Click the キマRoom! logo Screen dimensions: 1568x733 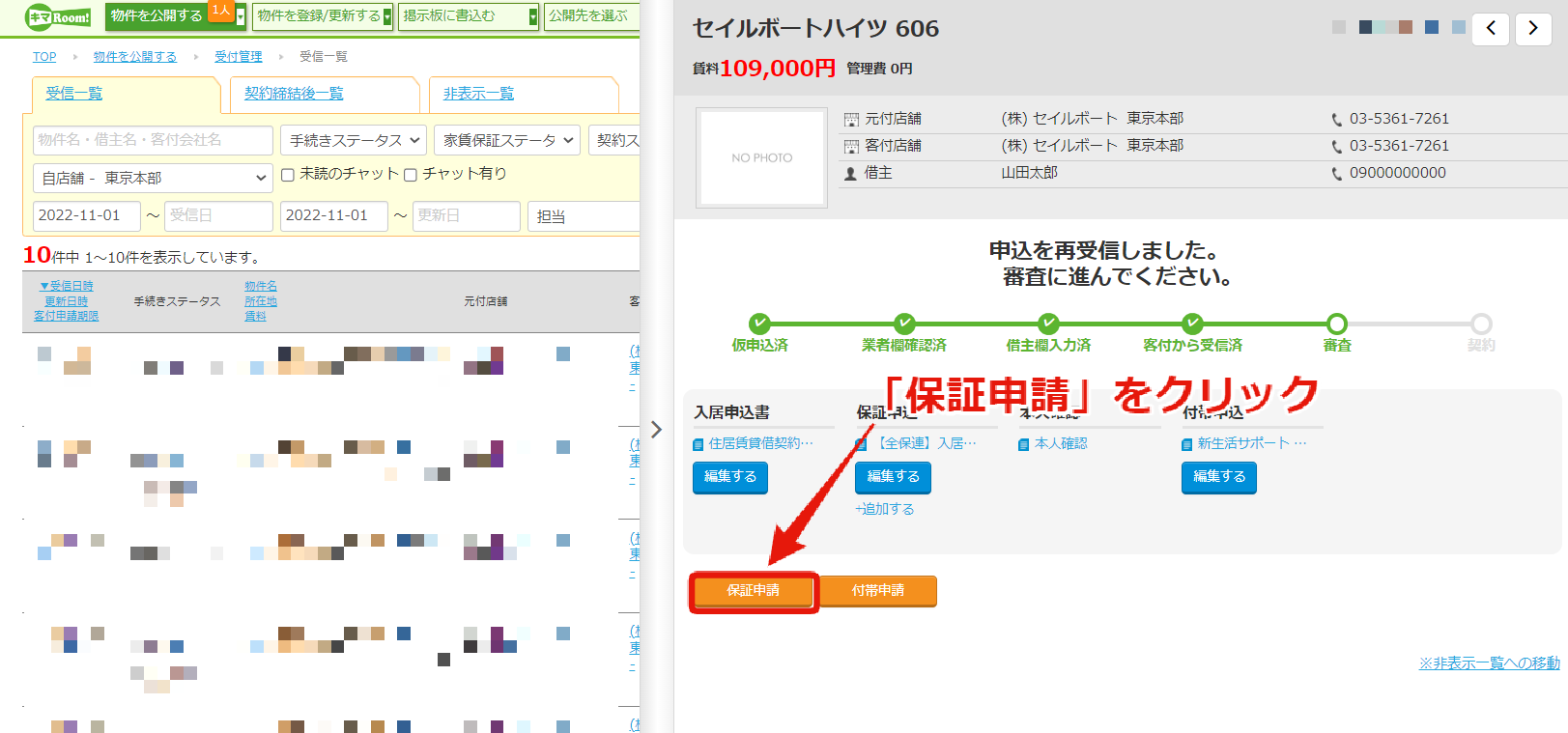(x=58, y=16)
